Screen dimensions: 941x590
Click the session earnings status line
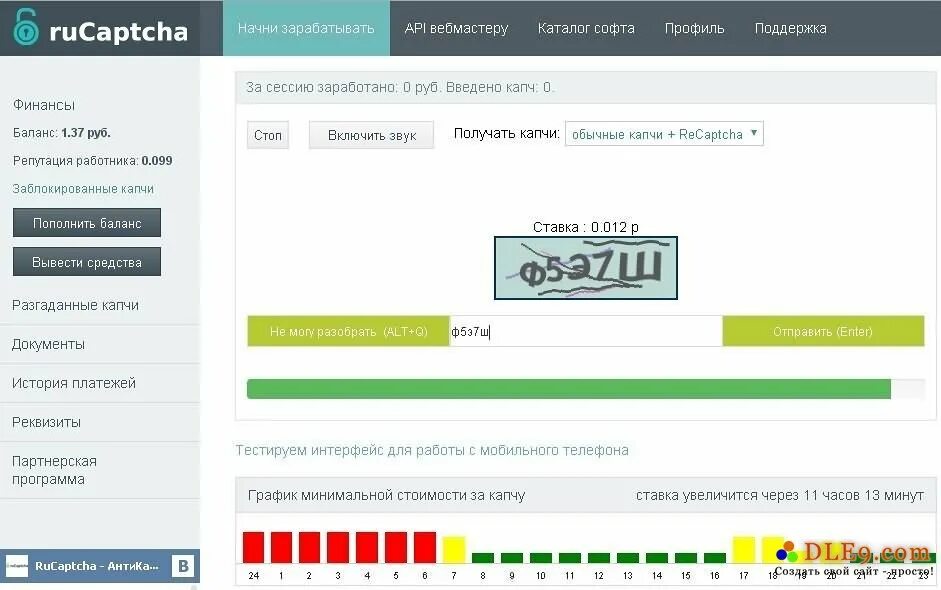(x=400, y=87)
